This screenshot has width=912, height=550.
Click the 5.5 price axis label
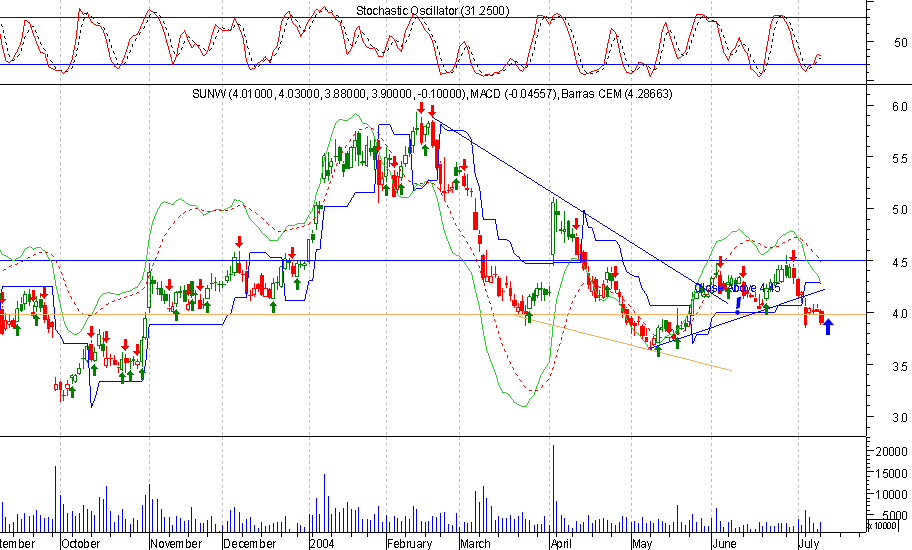[900, 158]
